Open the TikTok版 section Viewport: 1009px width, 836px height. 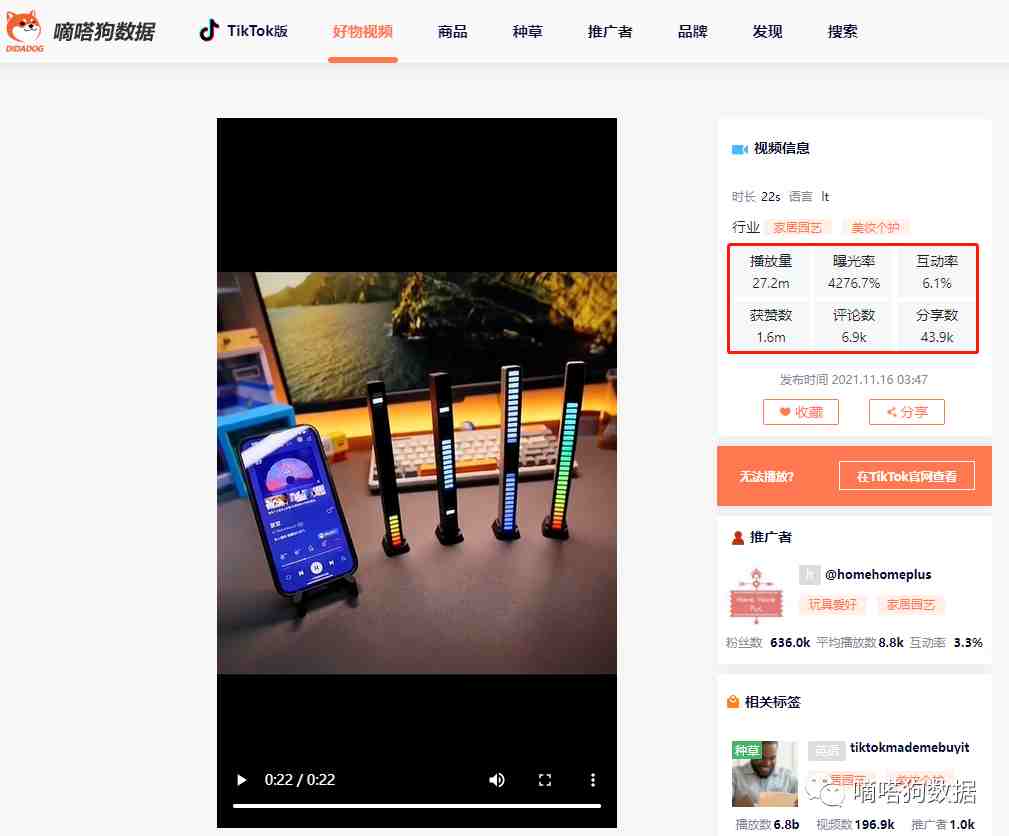243,31
